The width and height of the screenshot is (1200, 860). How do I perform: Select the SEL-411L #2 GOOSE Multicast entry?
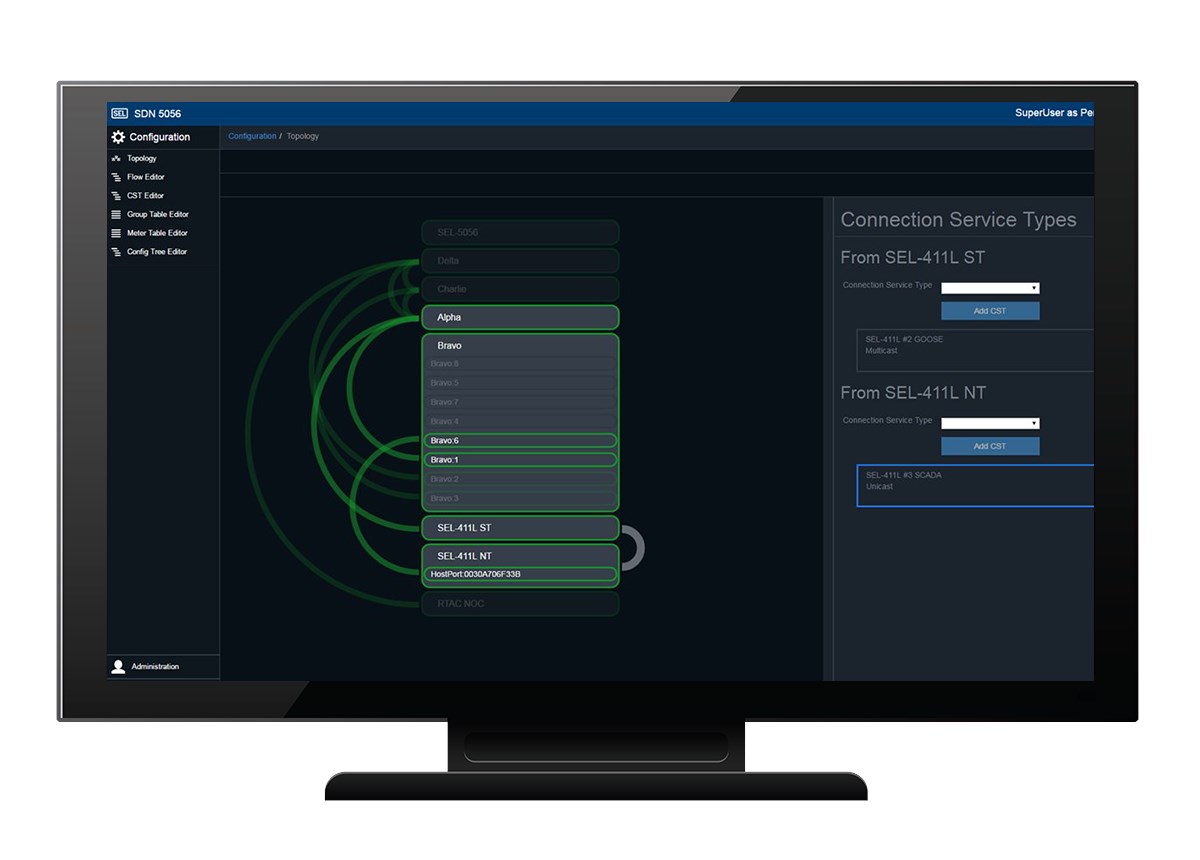[x=975, y=350]
